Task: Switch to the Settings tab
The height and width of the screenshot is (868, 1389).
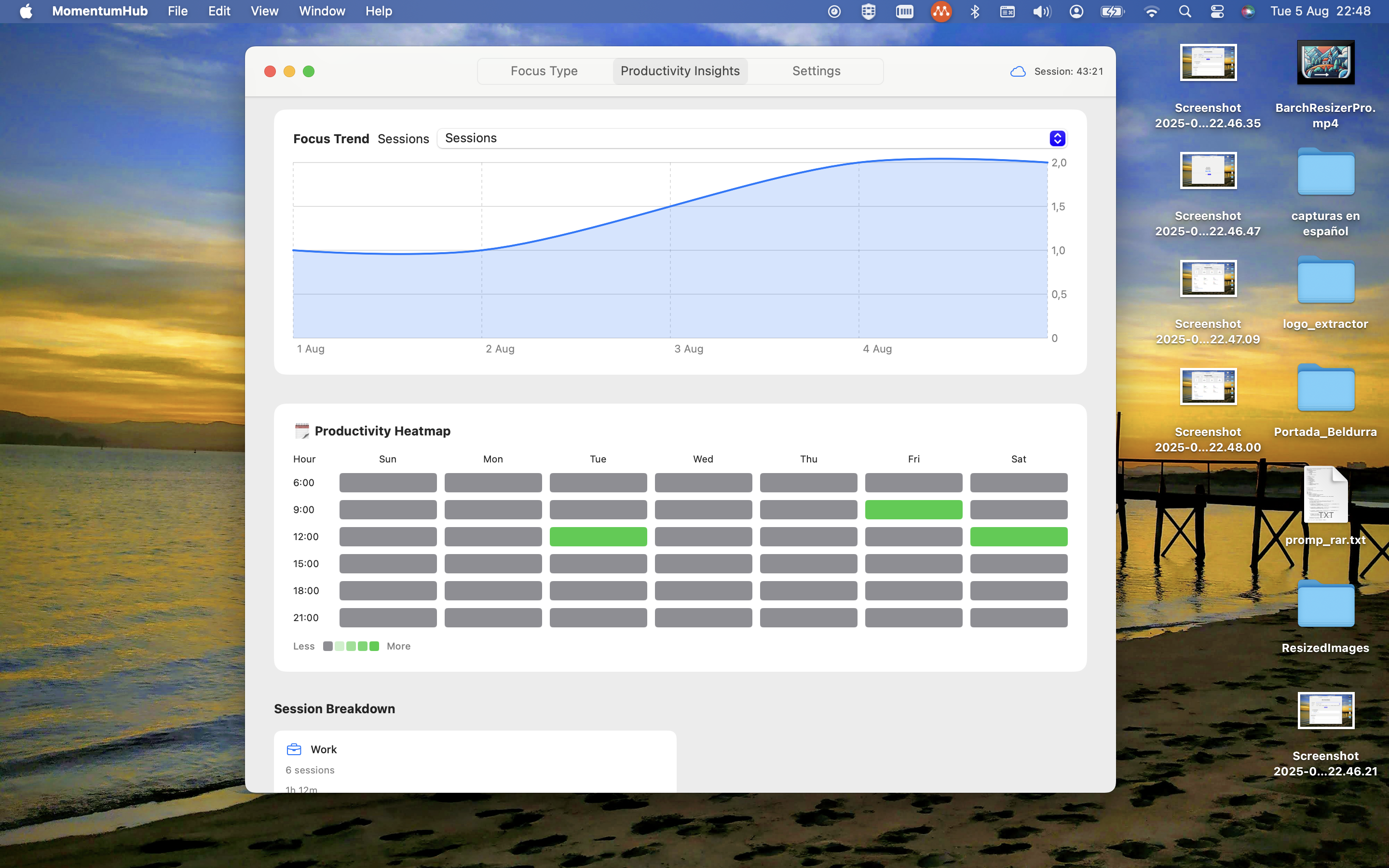Action: 816,71
